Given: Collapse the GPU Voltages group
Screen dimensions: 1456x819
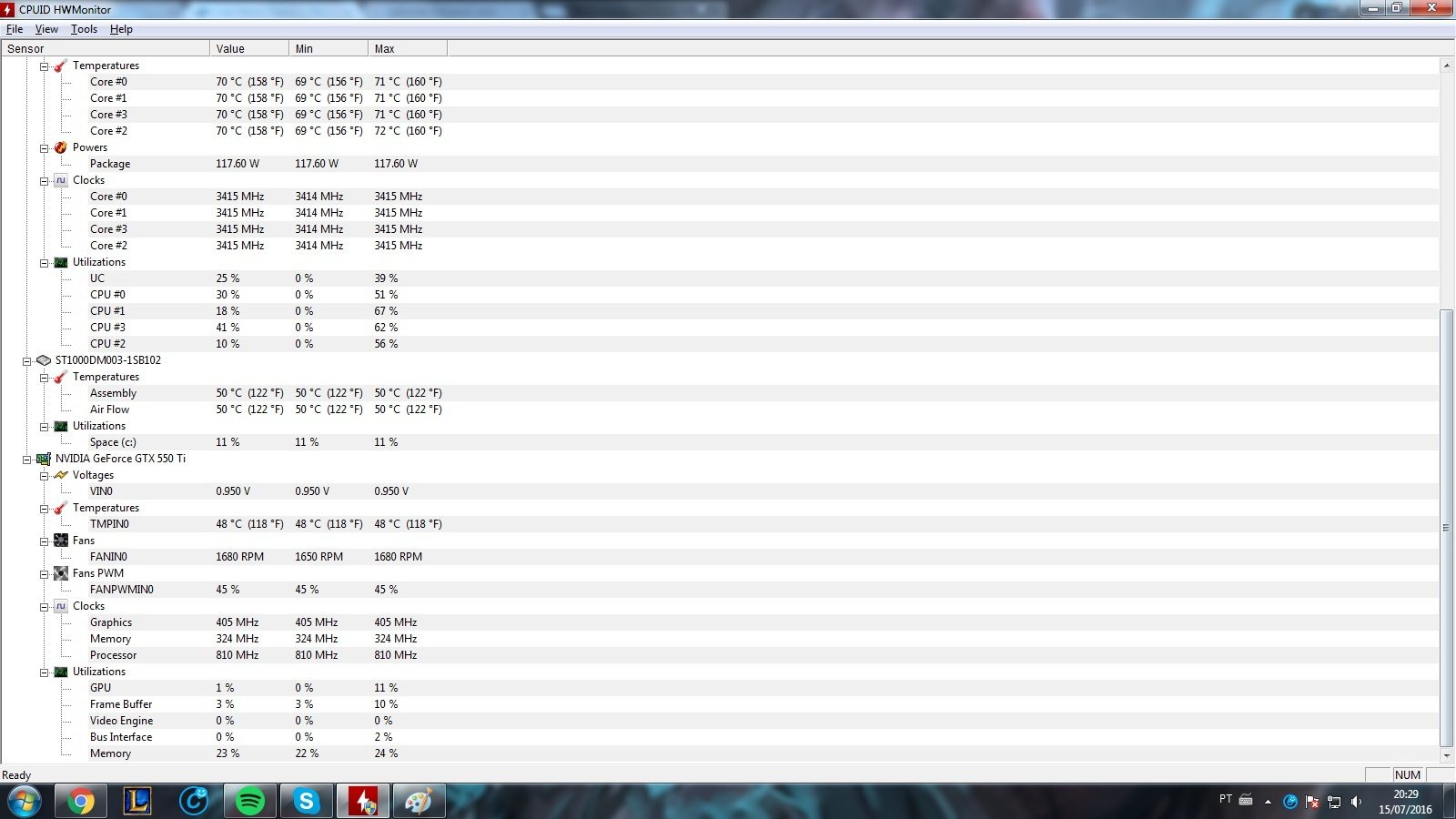Looking at the screenshot, I should click(44, 476).
